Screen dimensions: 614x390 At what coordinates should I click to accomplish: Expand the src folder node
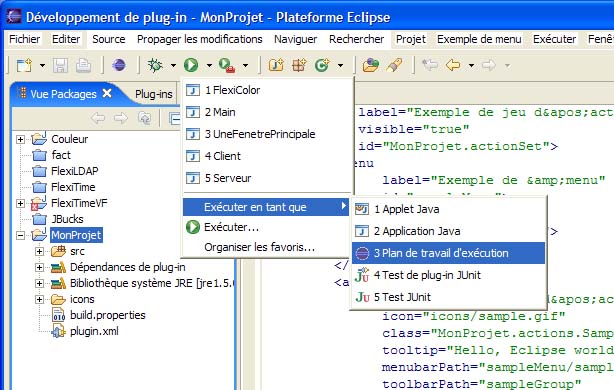point(39,251)
